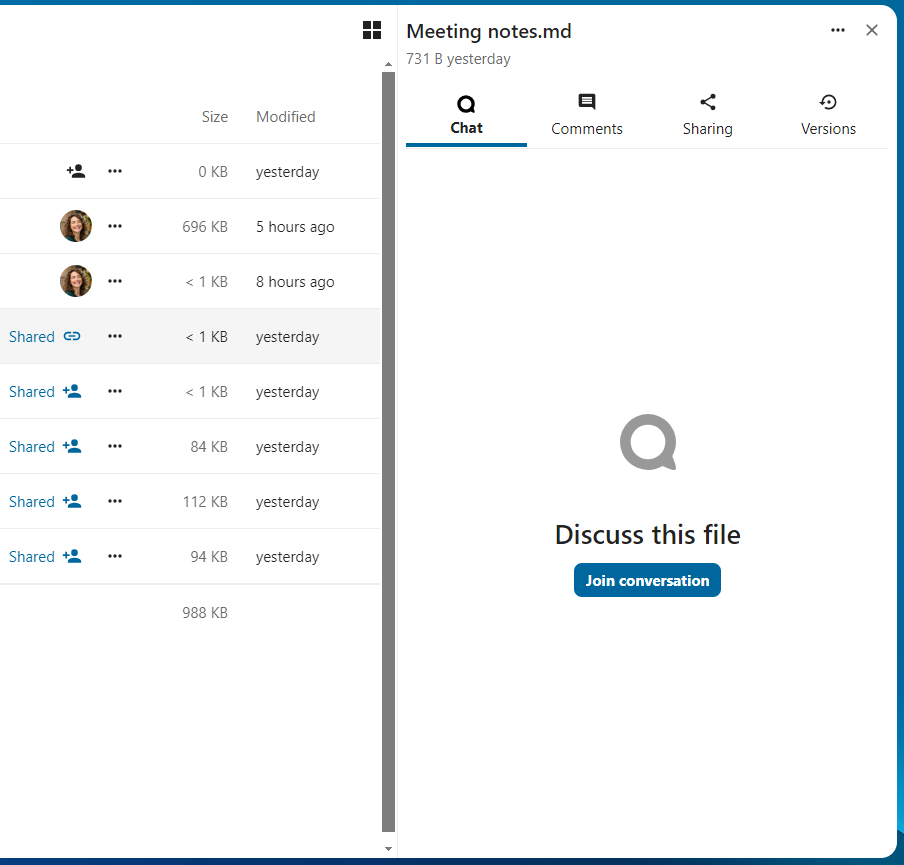904x865 pixels.
Task: Click the Join conversation button
Action: click(647, 580)
